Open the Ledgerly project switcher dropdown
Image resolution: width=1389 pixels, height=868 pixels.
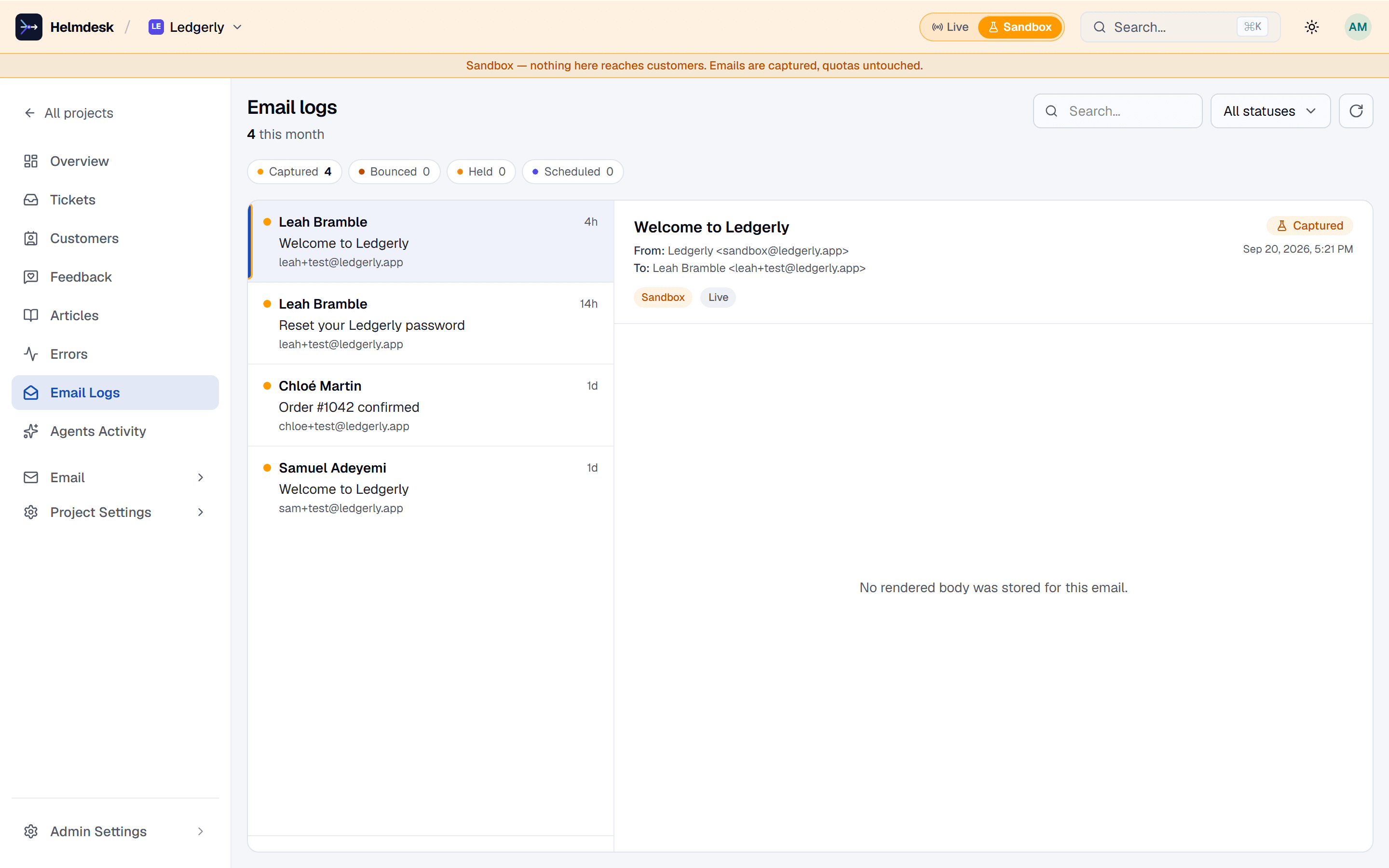coord(196,27)
